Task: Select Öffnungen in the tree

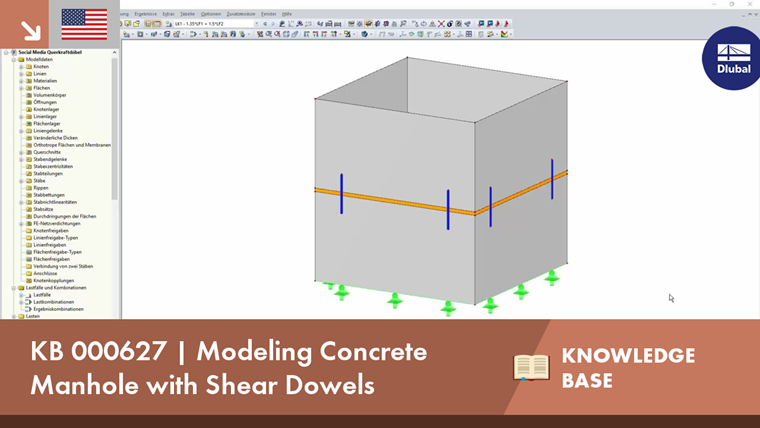Action: coord(45,102)
